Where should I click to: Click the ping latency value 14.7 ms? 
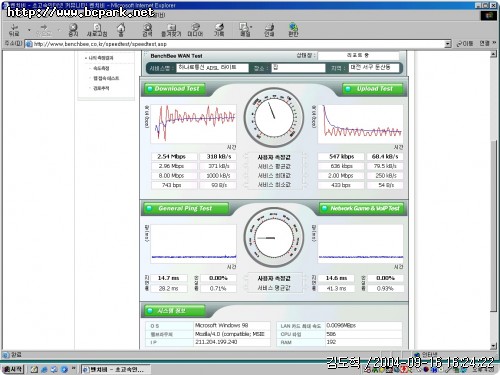pos(168,278)
